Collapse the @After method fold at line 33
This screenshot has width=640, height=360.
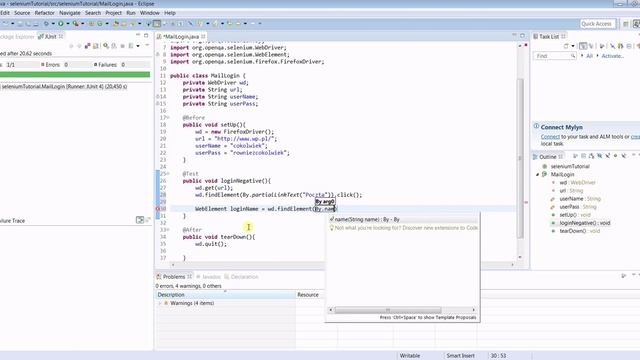click(168, 230)
